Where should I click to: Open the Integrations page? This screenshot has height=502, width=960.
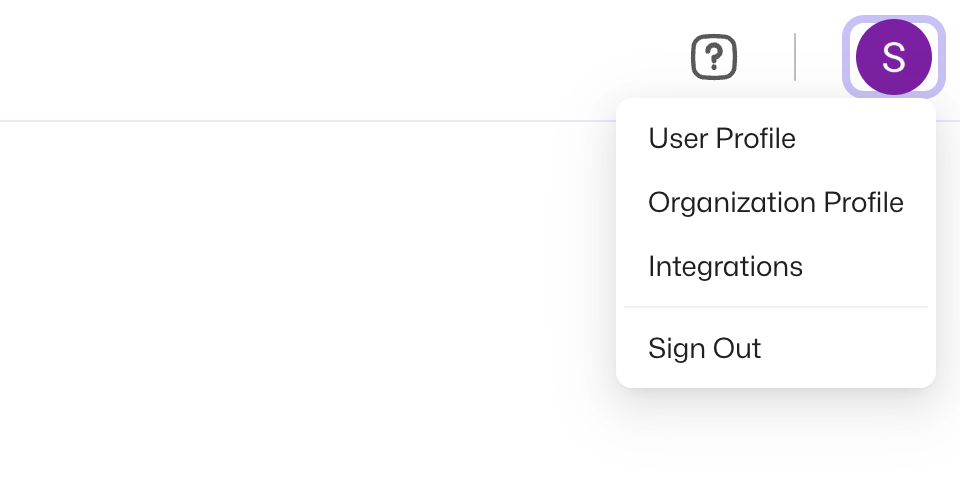point(725,267)
